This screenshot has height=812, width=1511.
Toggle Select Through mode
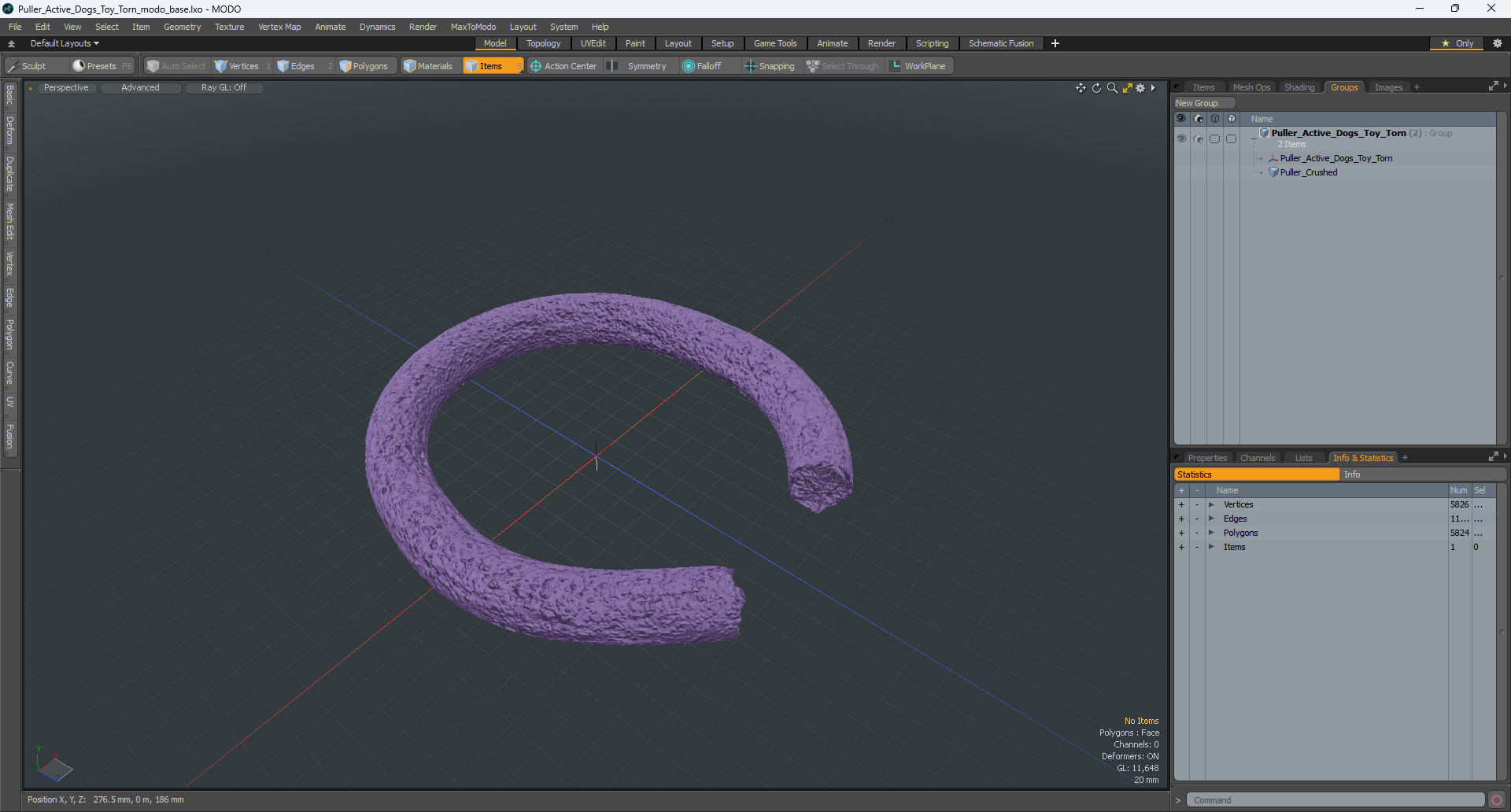point(843,66)
